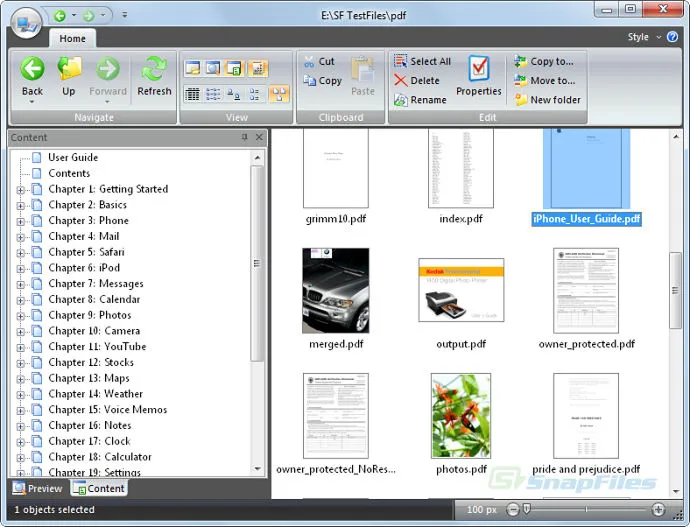Toggle the folder pane view button
The width and height of the screenshot is (690, 527).
(x=193, y=68)
